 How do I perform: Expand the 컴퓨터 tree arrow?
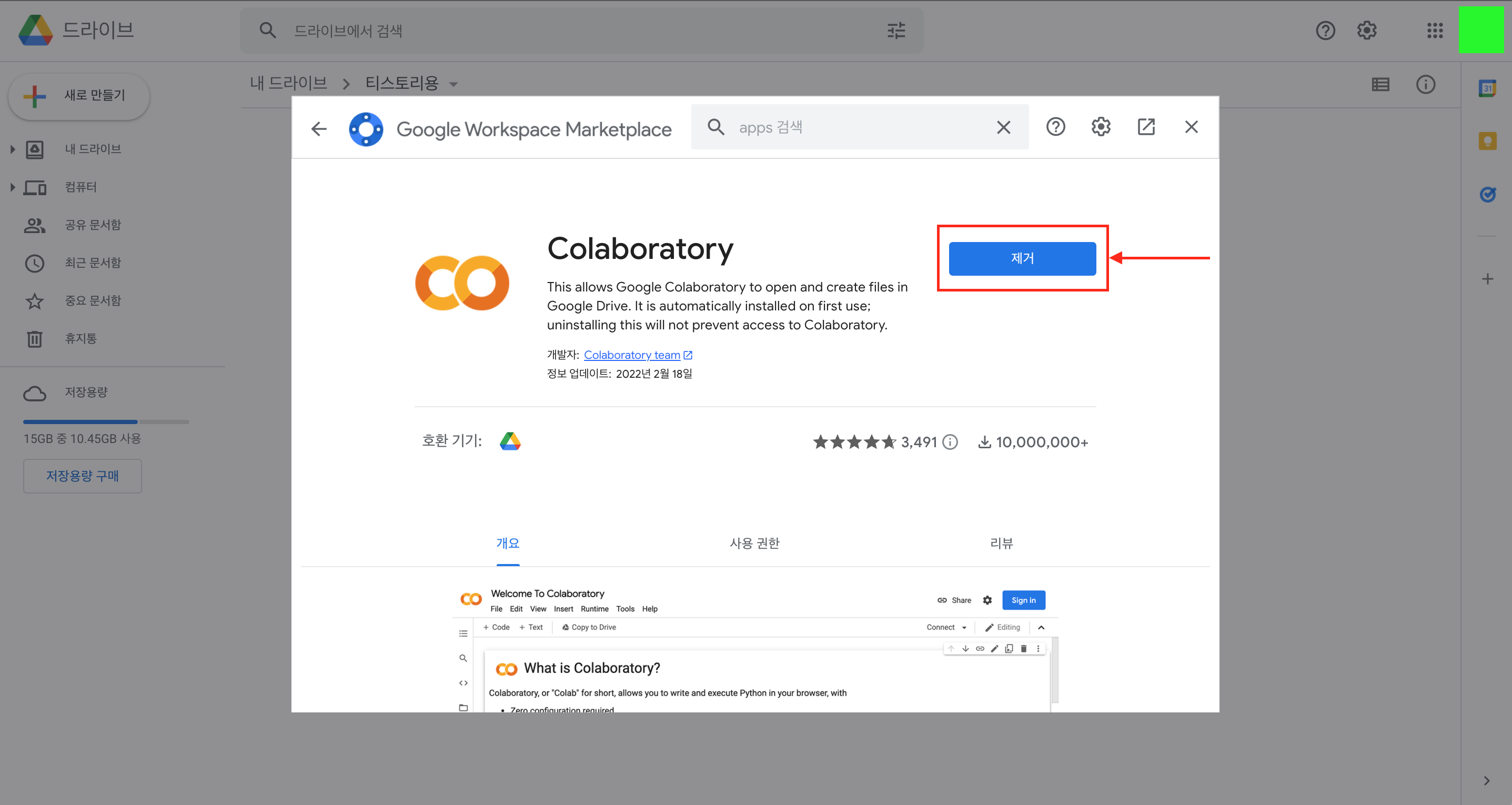pos(12,187)
